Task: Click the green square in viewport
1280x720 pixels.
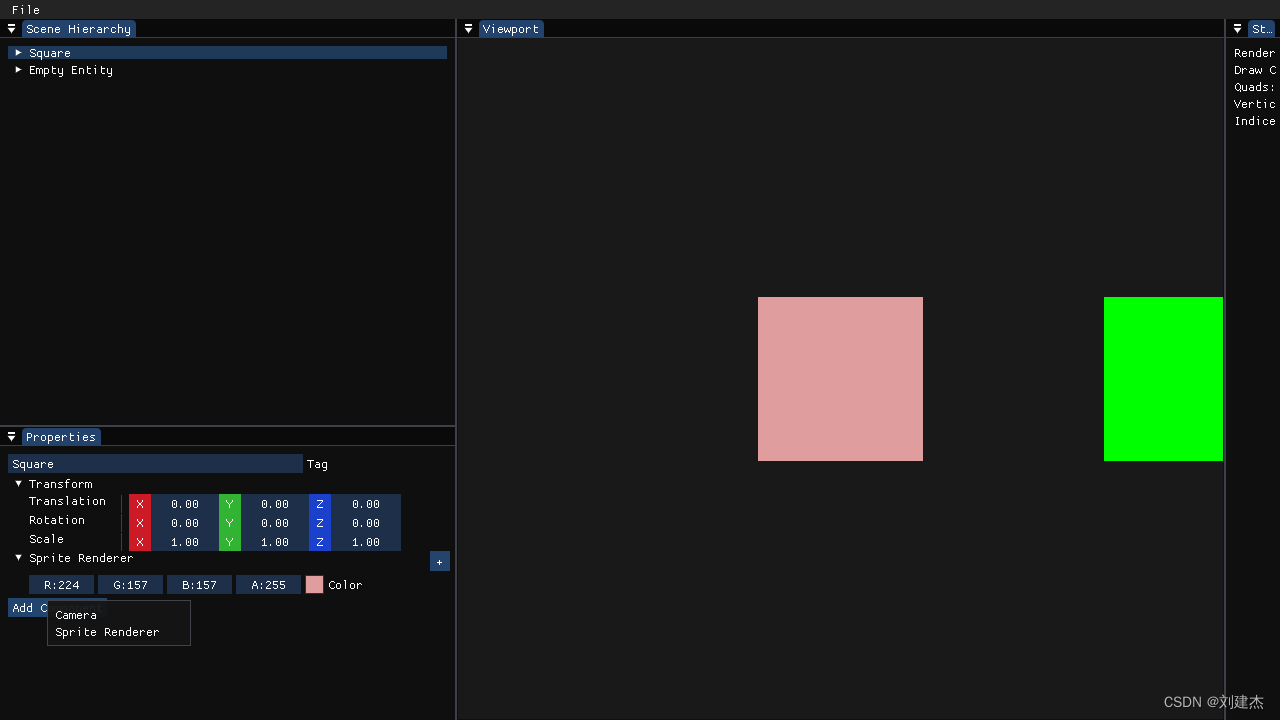Action: (x=1163, y=379)
